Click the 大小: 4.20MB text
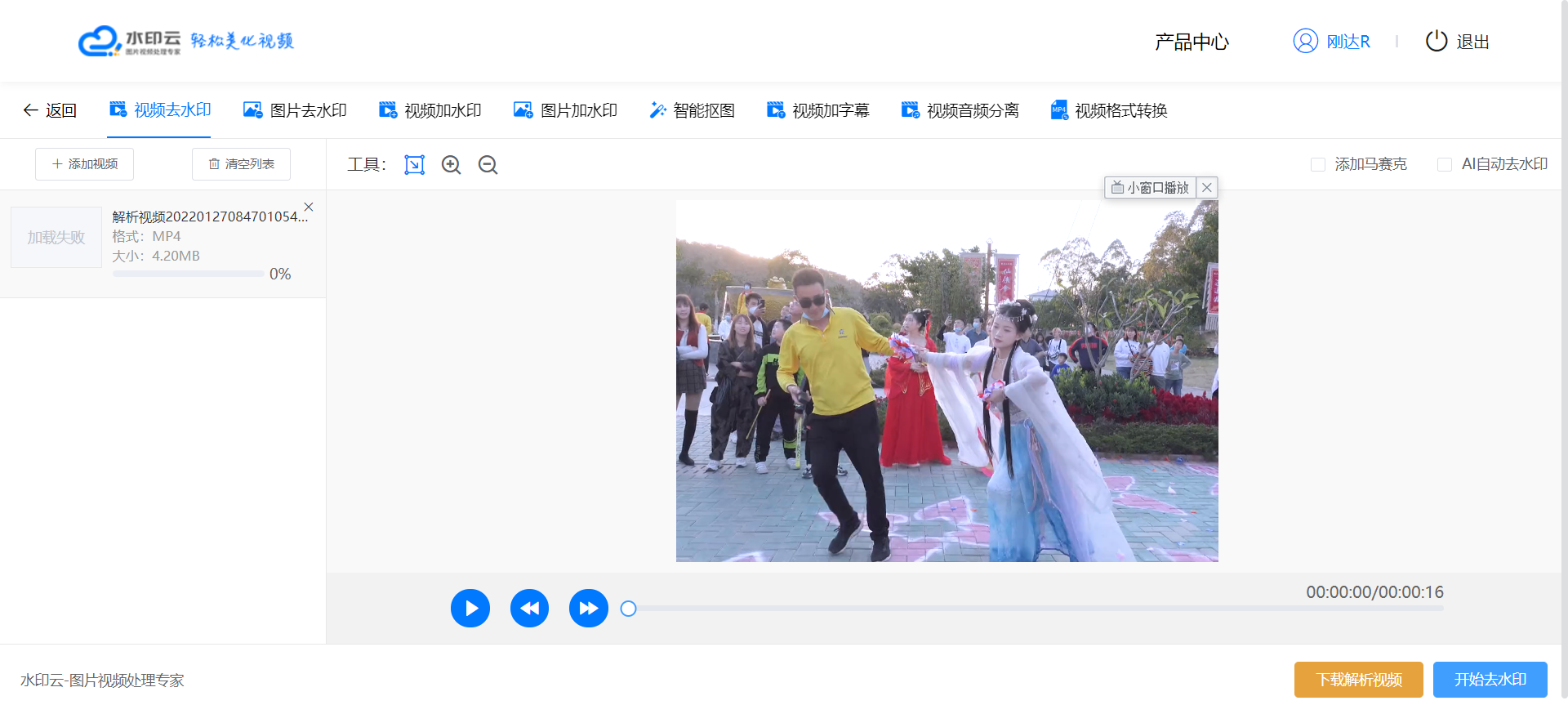Viewport: 1568px width, 714px height. pyautogui.click(x=156, y=256)
